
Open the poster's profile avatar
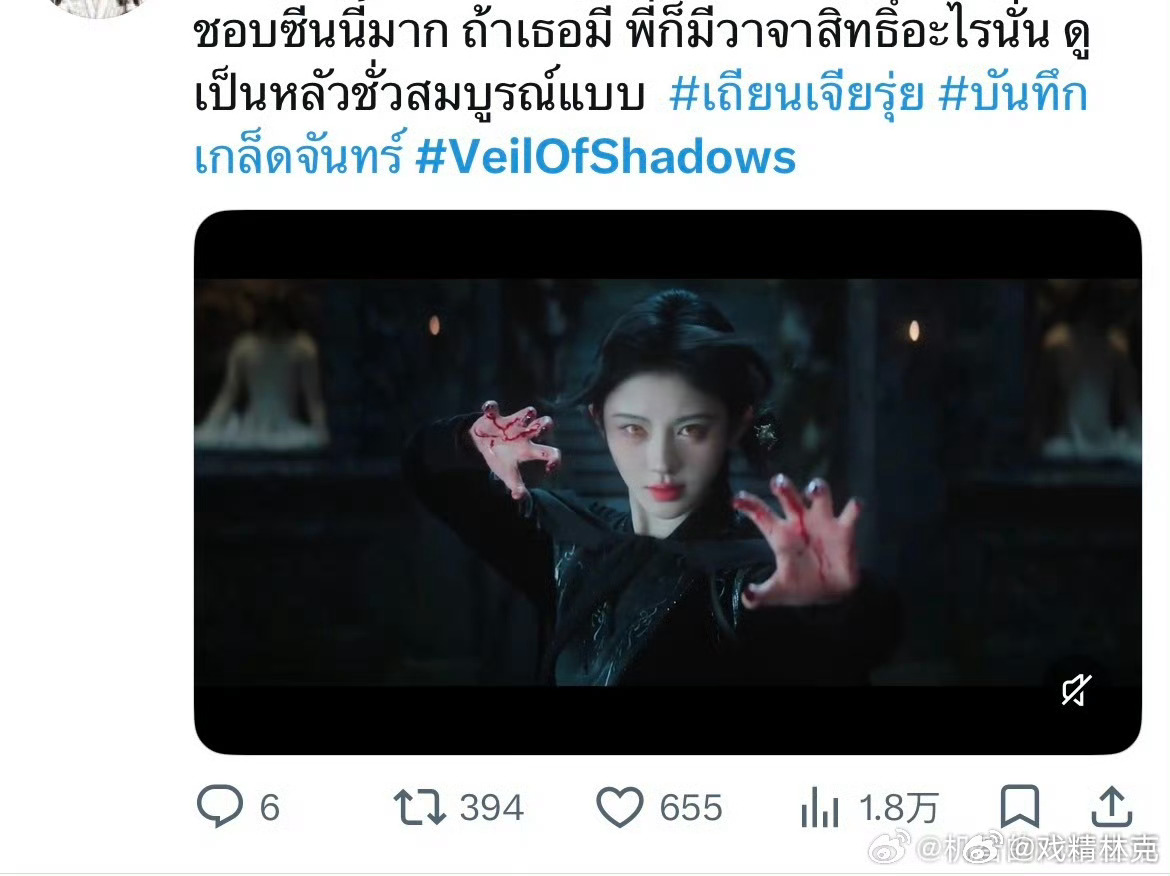tap(97, 7)
